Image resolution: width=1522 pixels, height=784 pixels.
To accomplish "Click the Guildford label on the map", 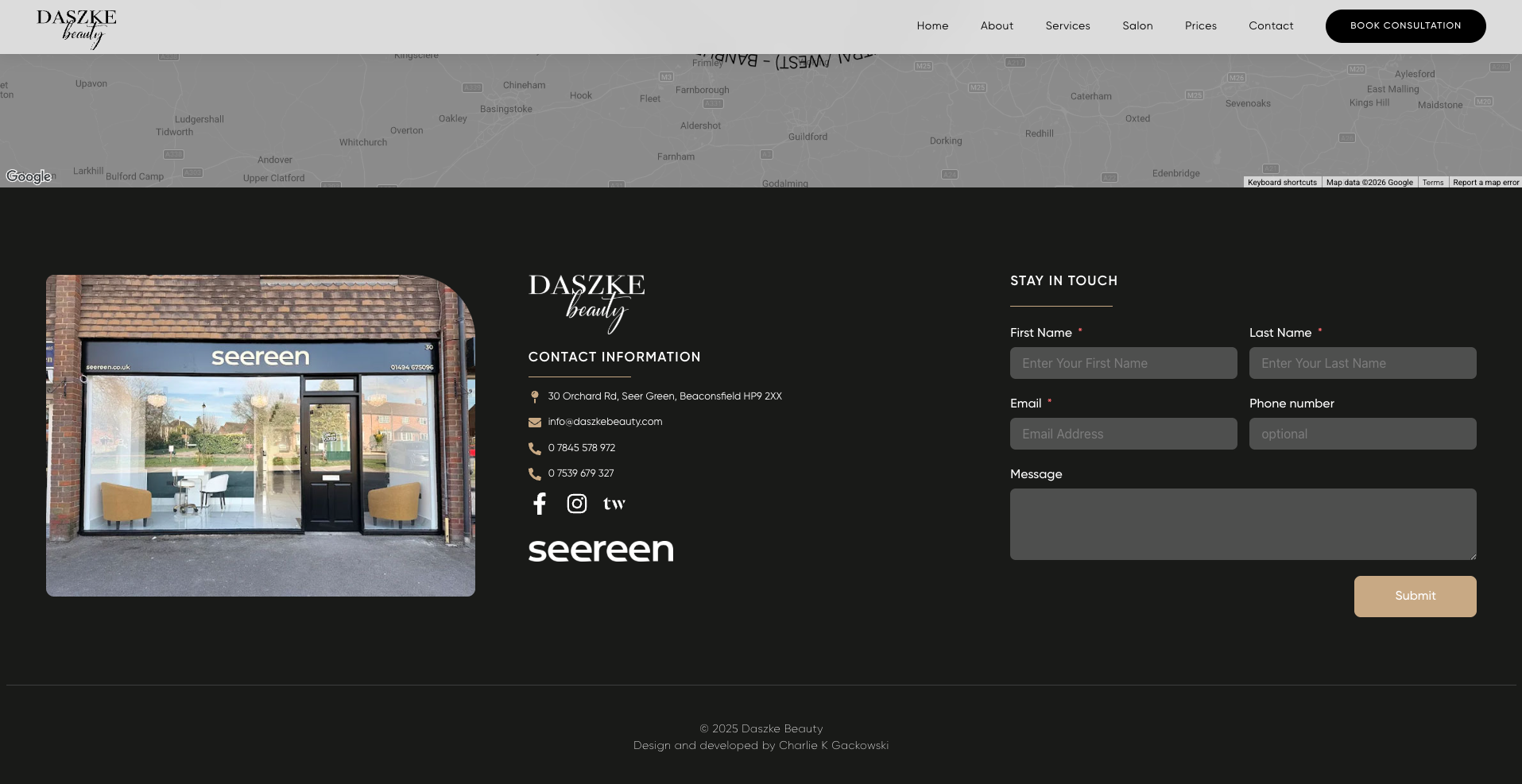I will click(807, 137).
